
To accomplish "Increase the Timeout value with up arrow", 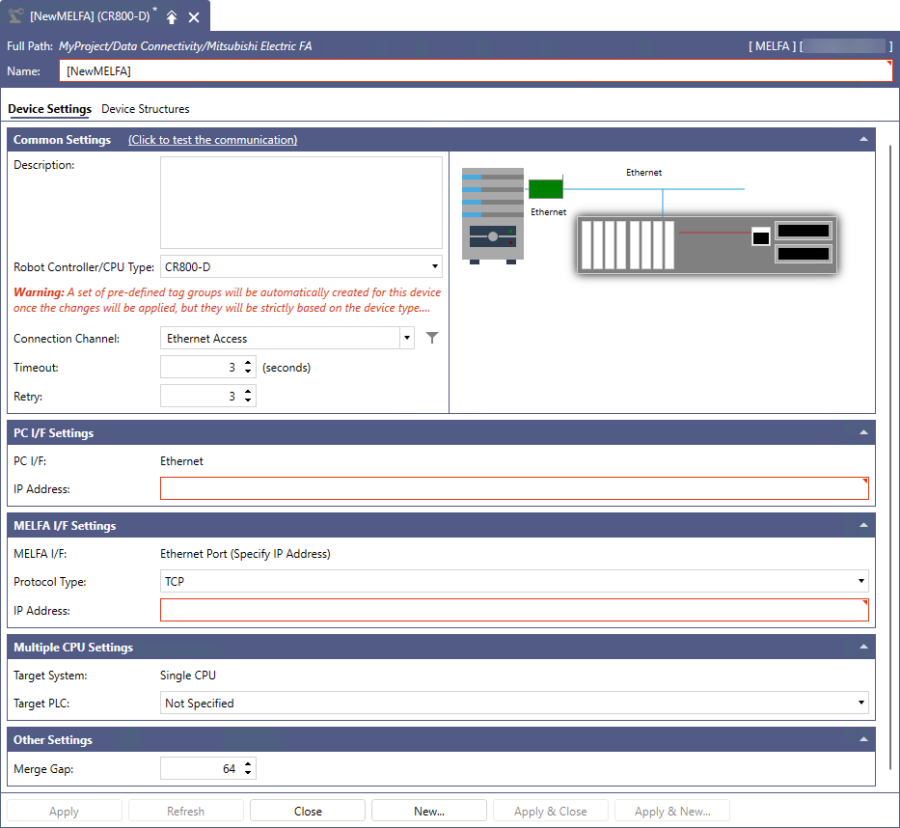I will tap(248, 363).
